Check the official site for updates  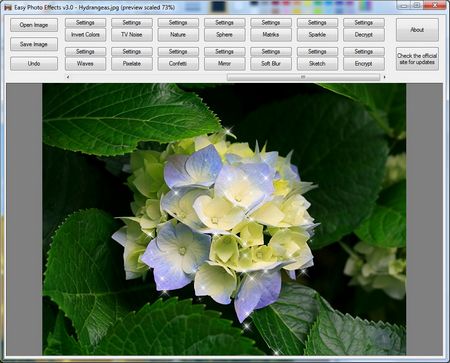coord(417,59)
